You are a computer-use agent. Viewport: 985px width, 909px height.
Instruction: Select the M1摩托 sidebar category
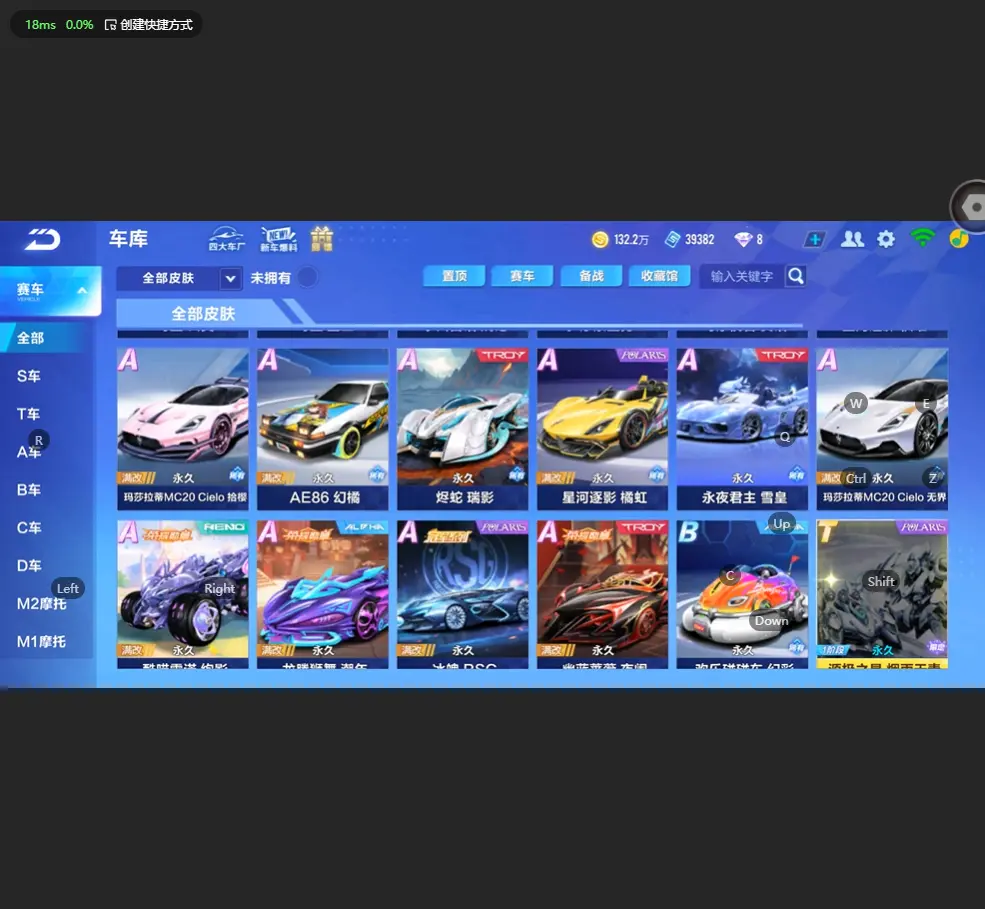(x=41, y=641)
